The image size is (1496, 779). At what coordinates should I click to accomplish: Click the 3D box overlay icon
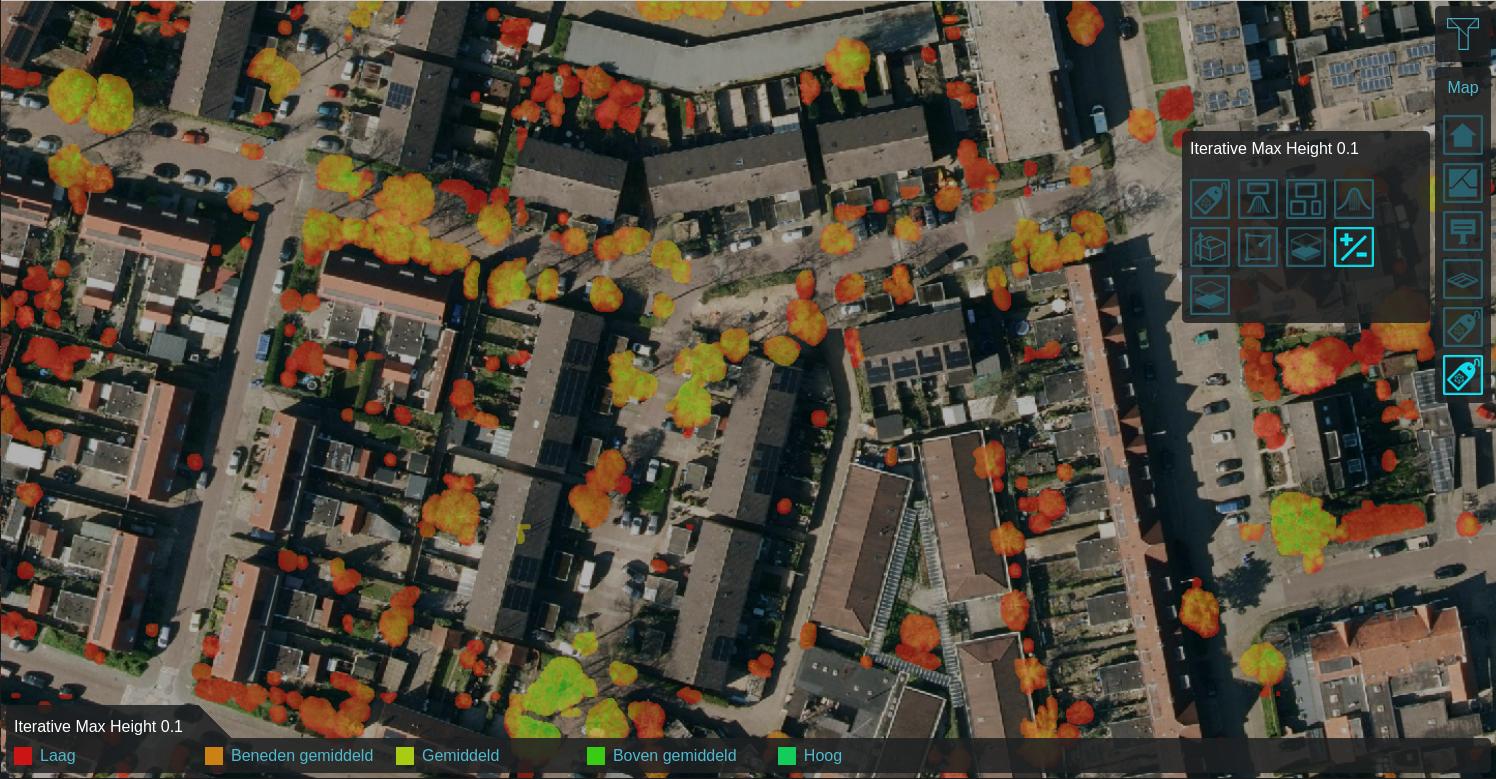pos(1210,247)
